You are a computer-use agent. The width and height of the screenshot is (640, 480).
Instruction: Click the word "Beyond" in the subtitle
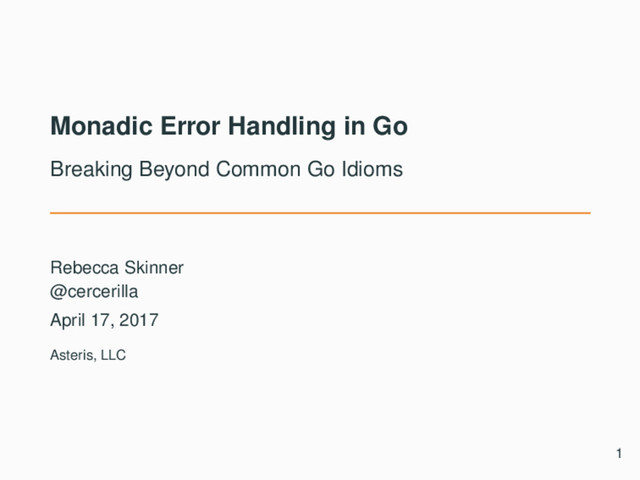click(161, 170)
